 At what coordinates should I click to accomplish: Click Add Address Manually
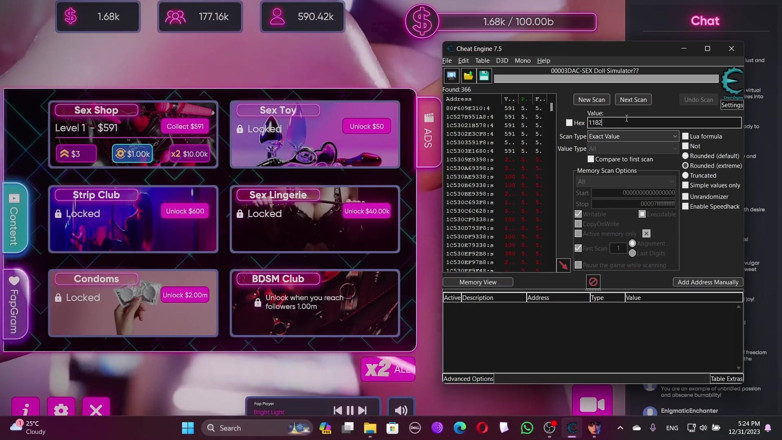(x=708, y=282)
